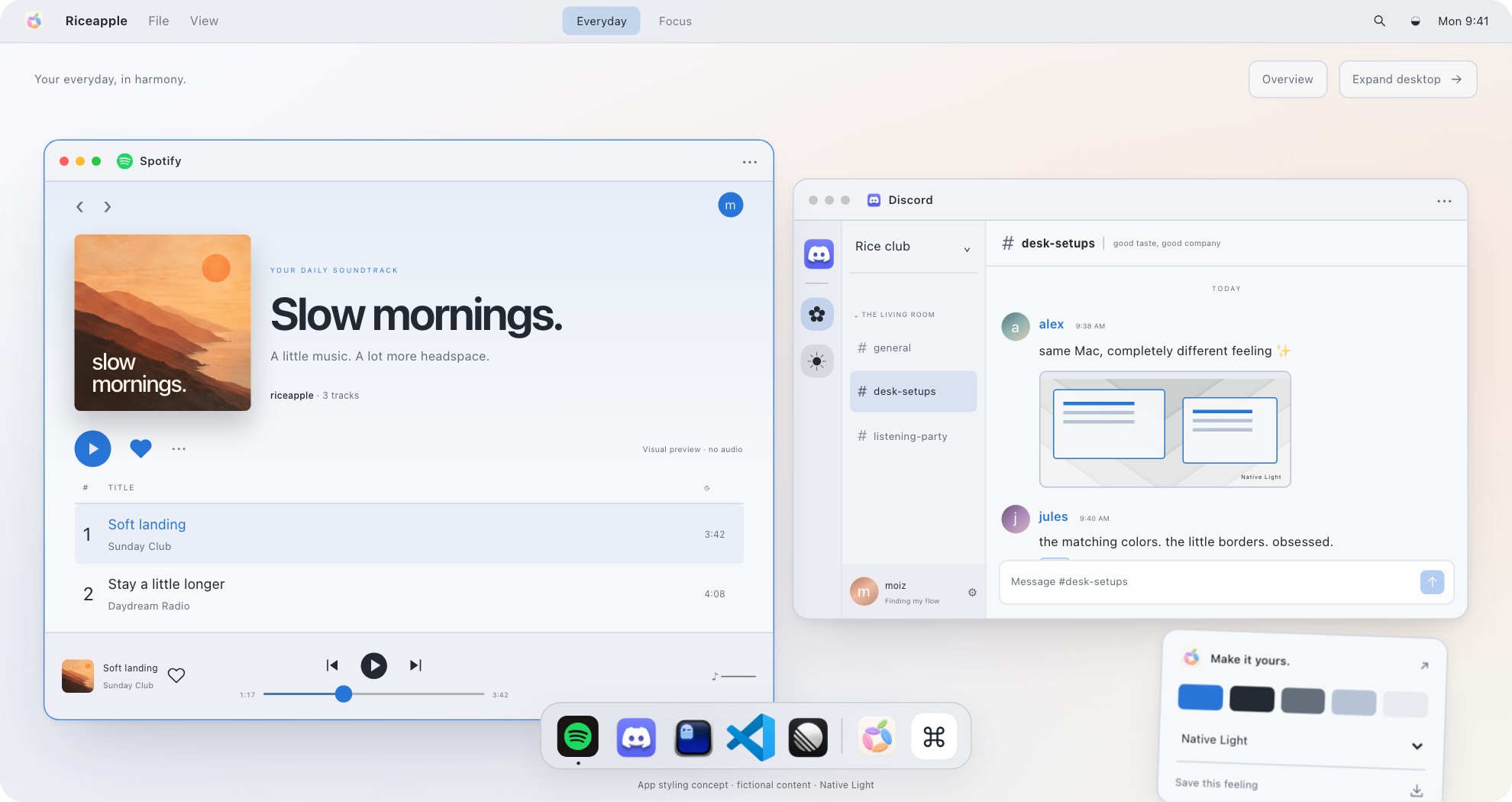Send message with the arrow button

click(1433, 582)
